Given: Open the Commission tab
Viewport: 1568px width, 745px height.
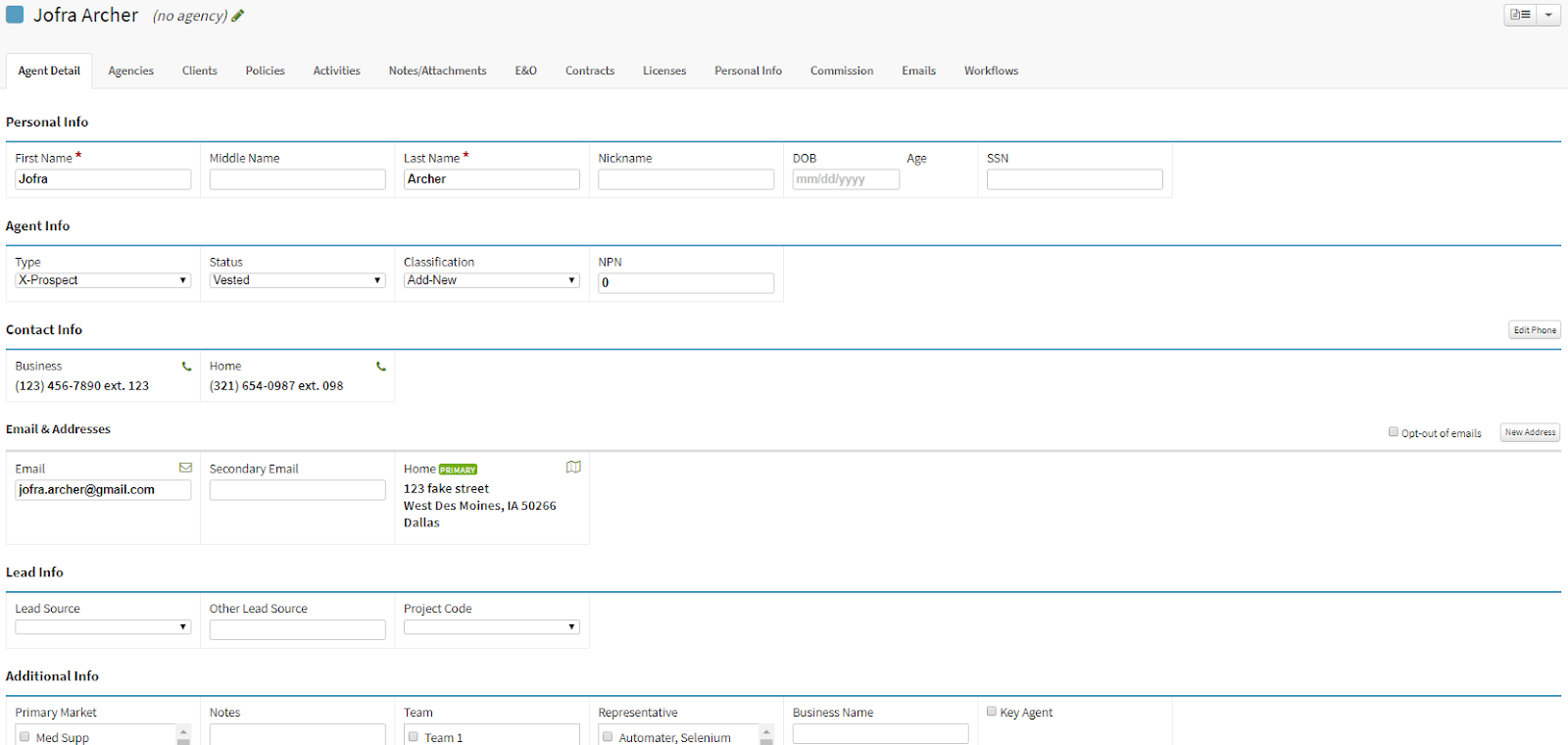Looking at the screenshot, I should point(841,71).
